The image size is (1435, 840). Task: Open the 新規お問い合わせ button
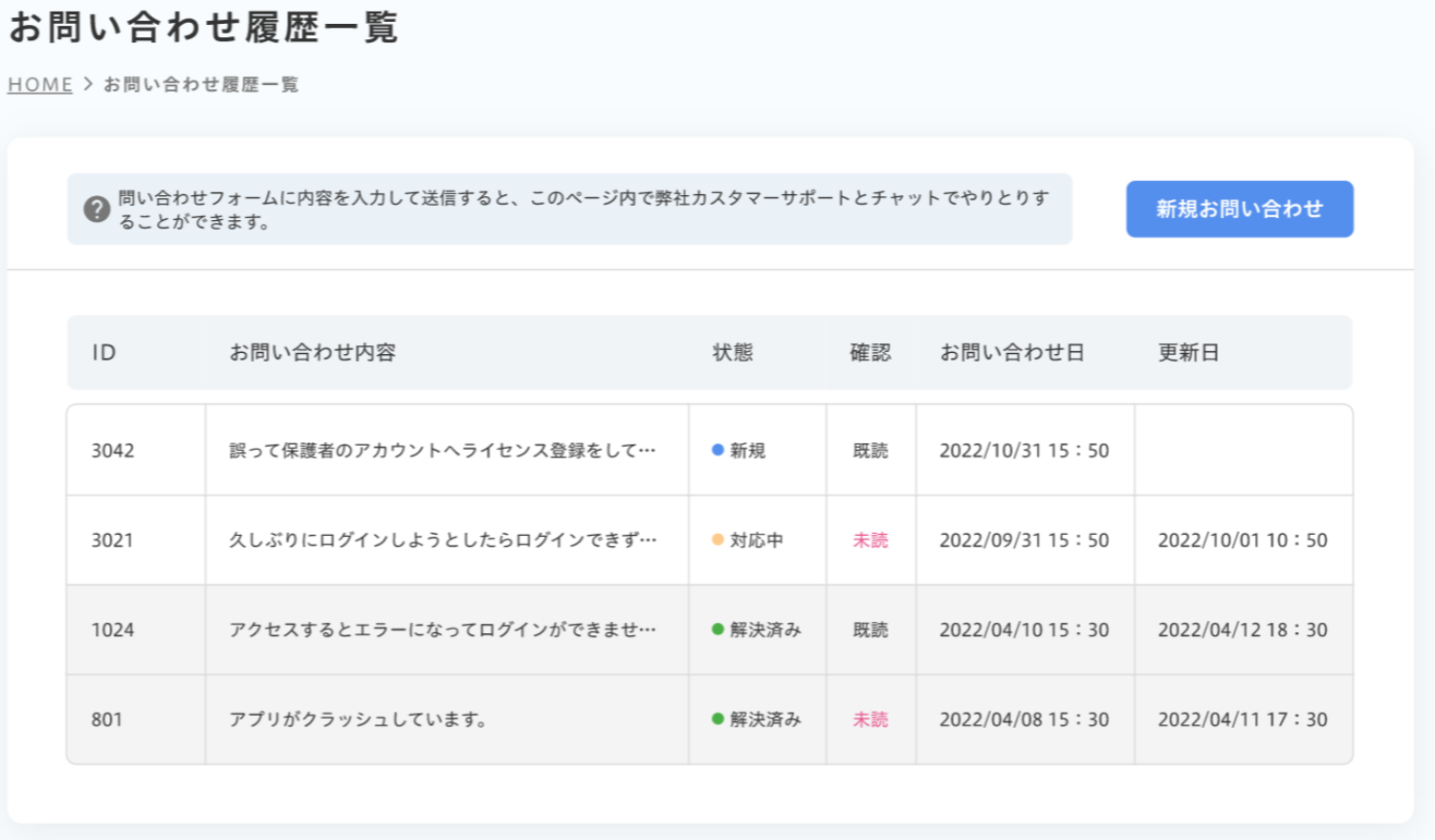click(1240, 209)
